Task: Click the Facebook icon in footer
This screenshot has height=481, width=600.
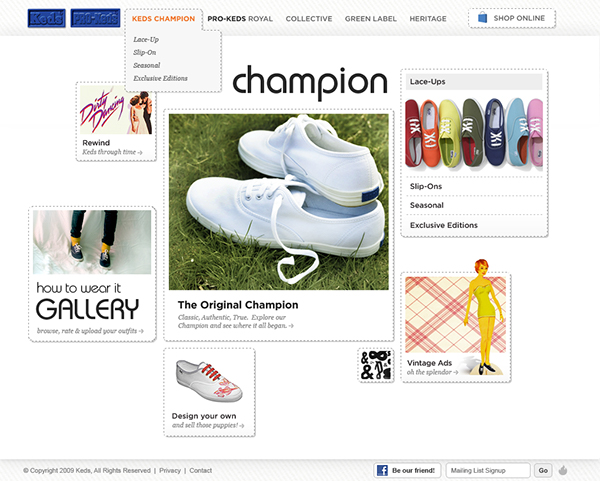Action: [382, 470]
